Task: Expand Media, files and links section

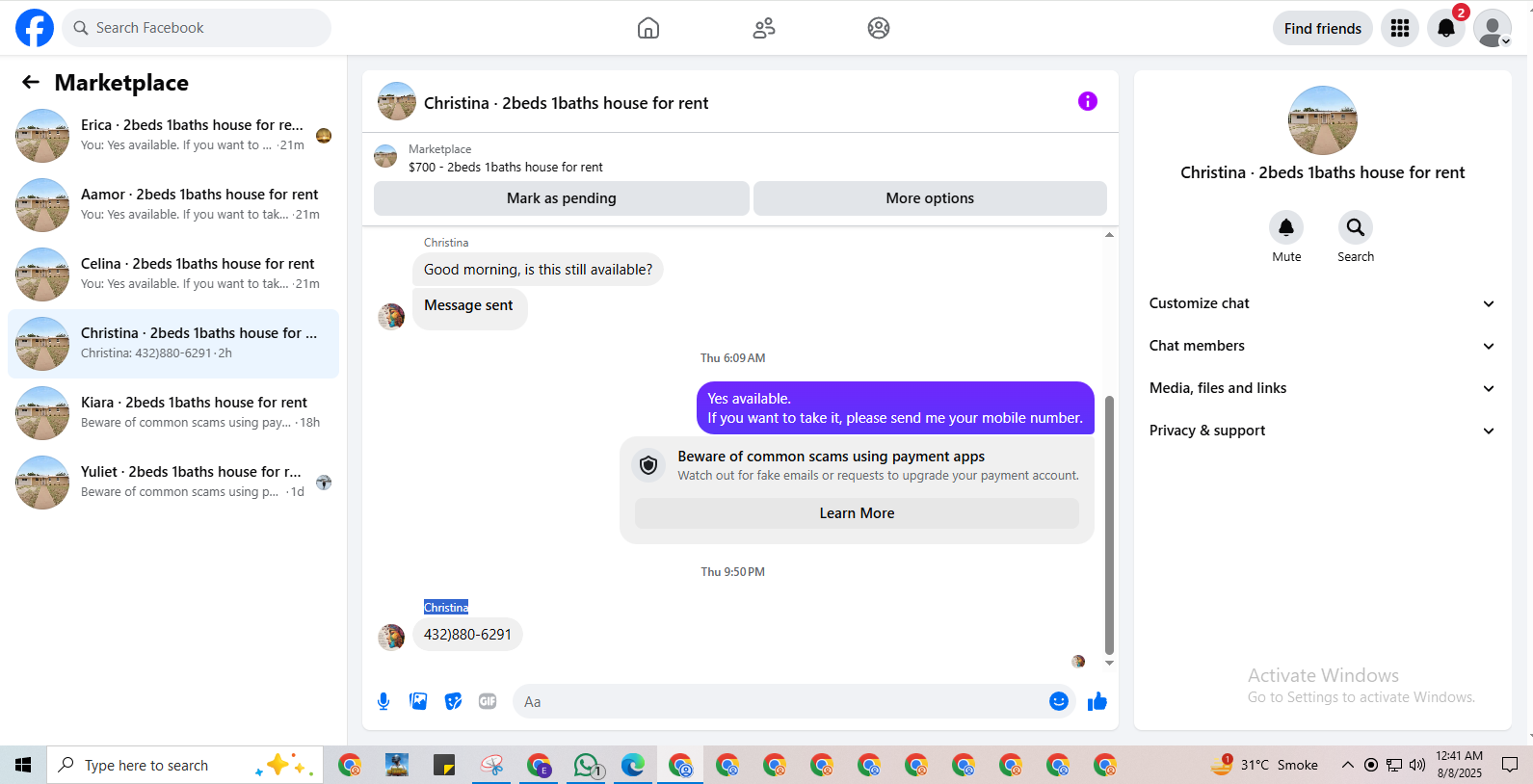Action: pyautogui.click(x=1322, y=388)
